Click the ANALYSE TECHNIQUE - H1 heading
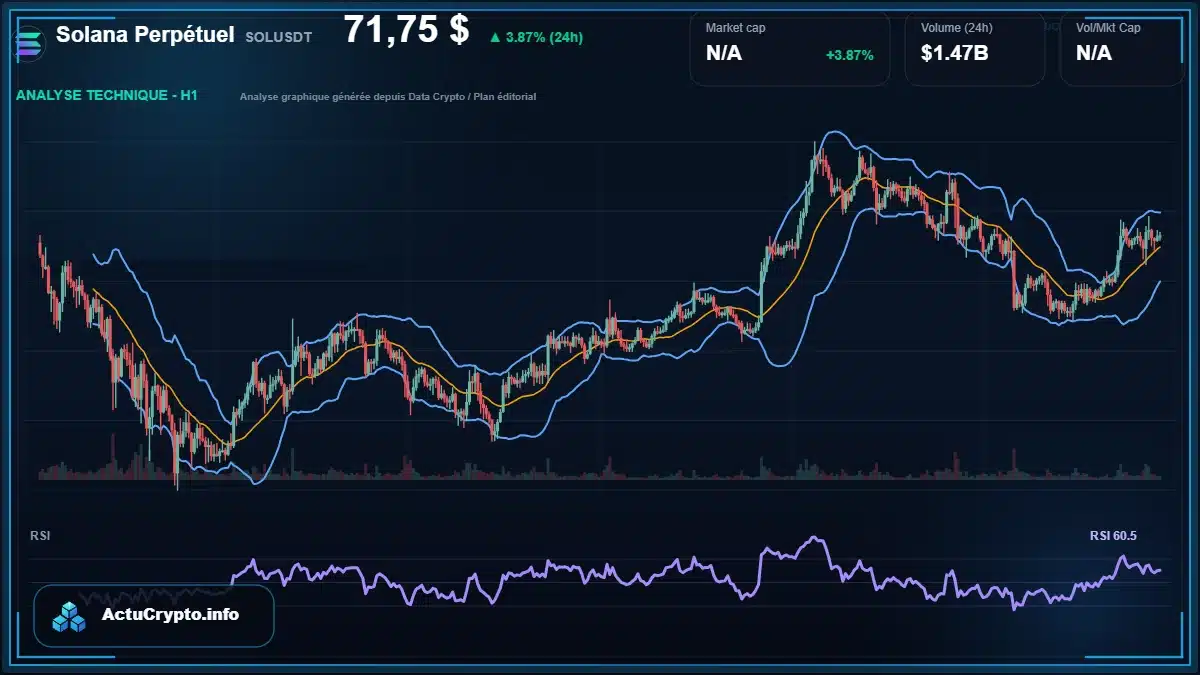The image size is (1200, 675). pyautogui.click(x=106, y=96)
